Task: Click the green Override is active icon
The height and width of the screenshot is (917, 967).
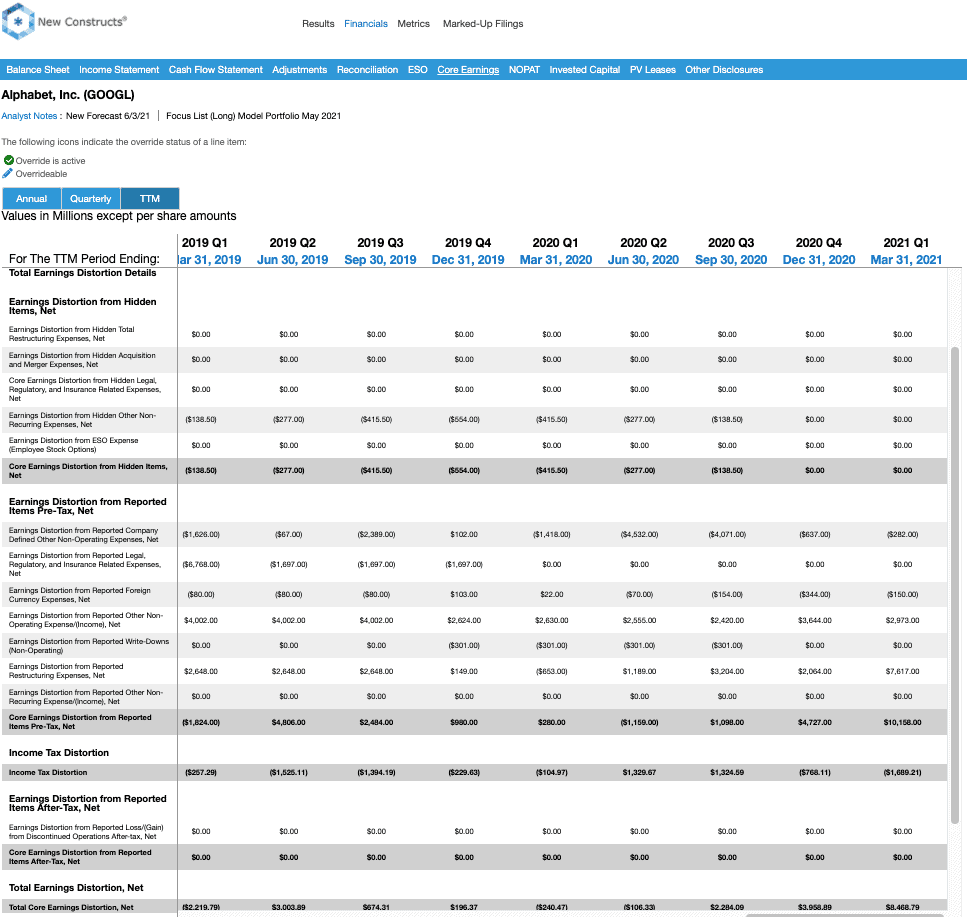Action: 9,160
